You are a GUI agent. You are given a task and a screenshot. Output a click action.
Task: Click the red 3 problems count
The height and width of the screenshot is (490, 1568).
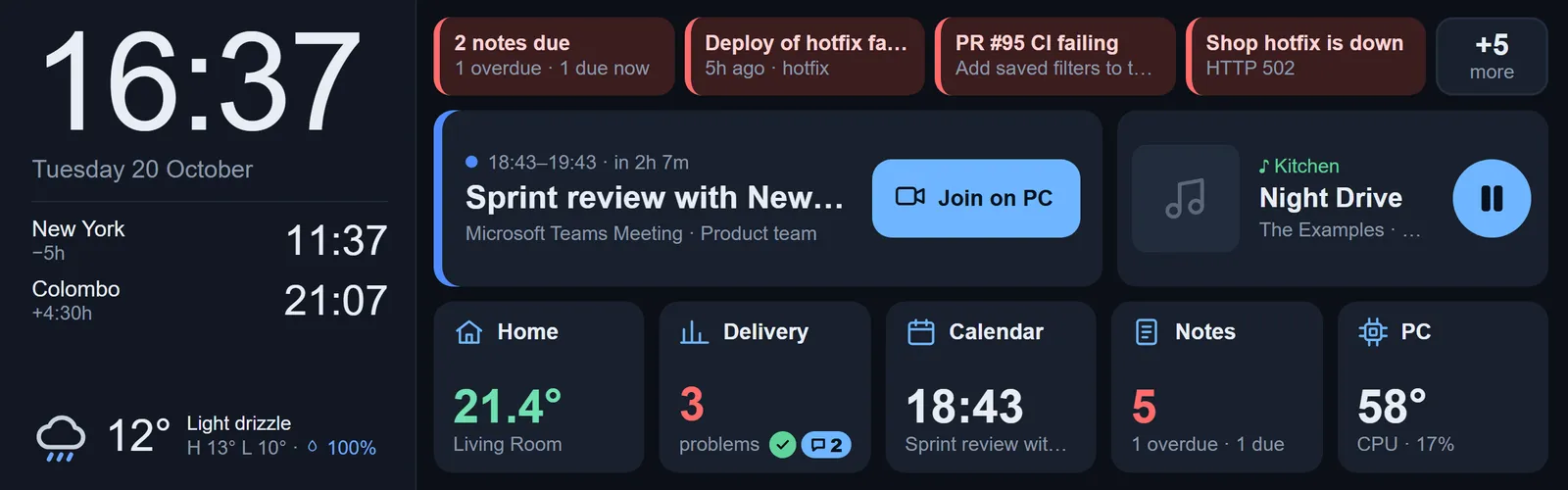(692, 405)
